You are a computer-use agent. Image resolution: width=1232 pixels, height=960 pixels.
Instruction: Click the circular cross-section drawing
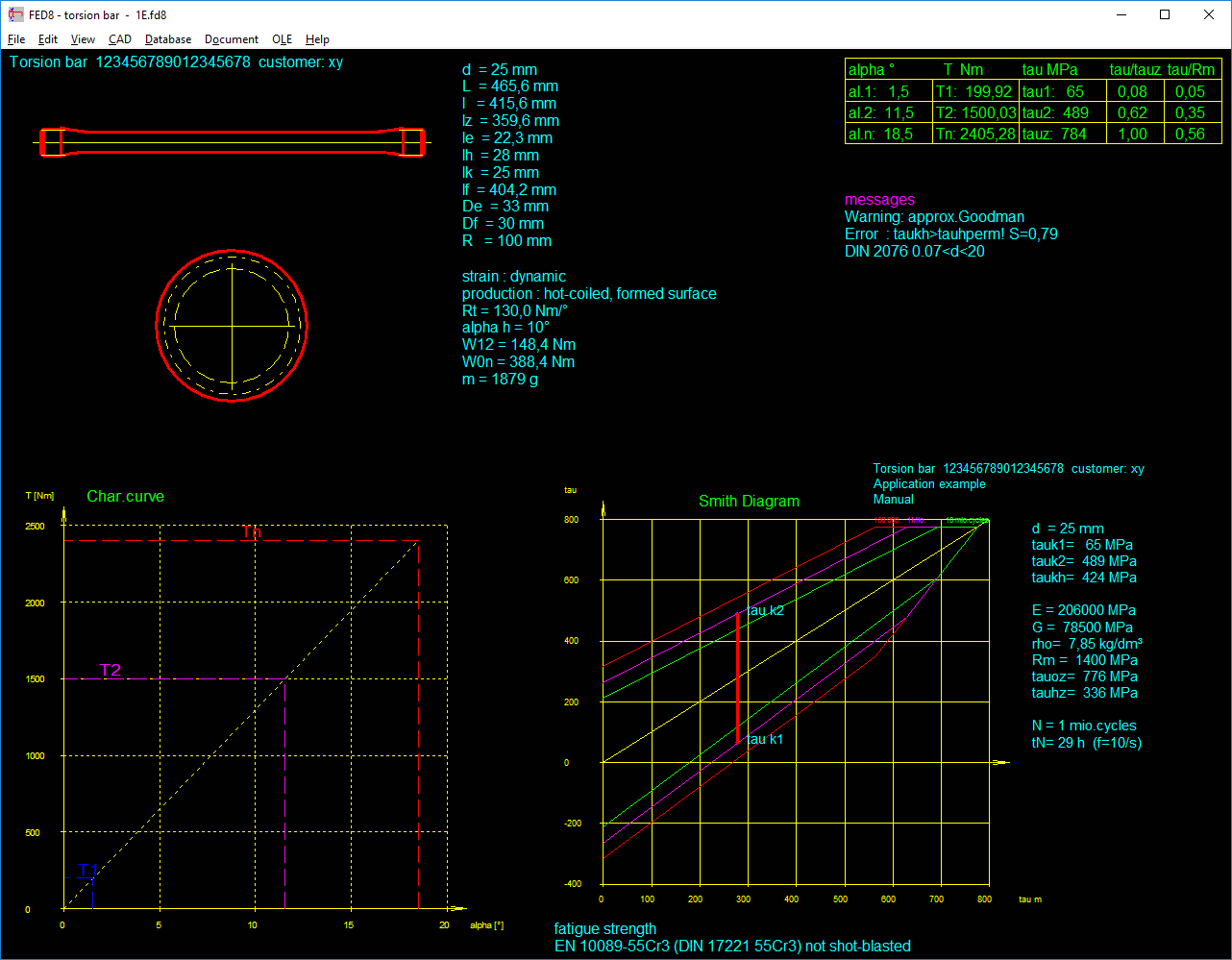(x=232, y=326)
